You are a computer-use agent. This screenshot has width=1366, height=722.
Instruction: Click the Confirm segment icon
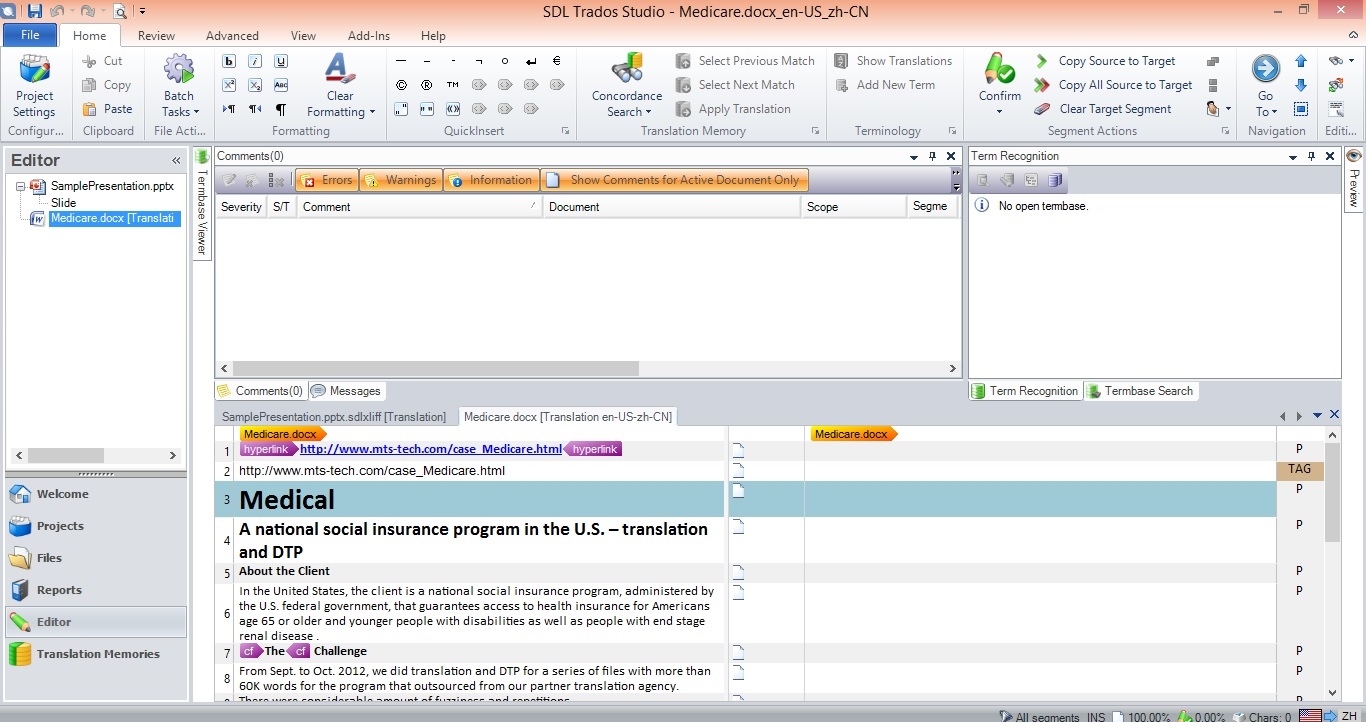(1000, 70)
